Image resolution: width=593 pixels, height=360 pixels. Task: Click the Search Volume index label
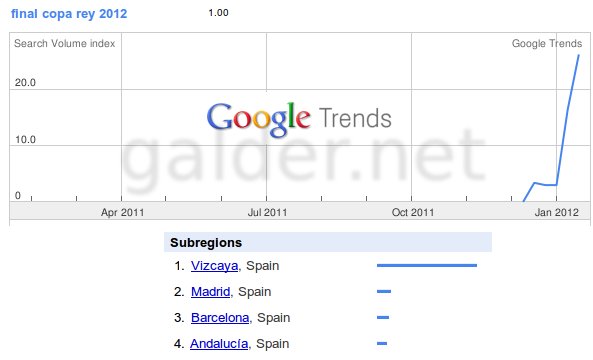[65, 43]
